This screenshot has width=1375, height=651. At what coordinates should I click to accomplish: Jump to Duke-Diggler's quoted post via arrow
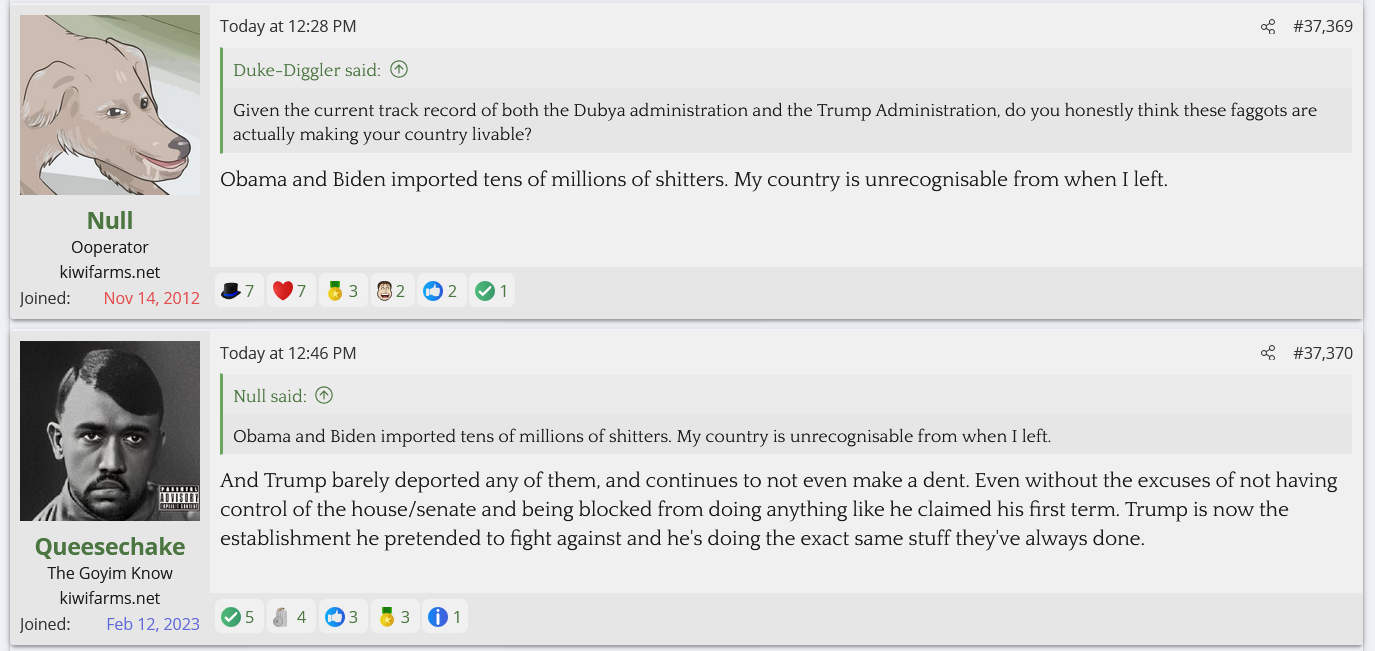[399, 70]
